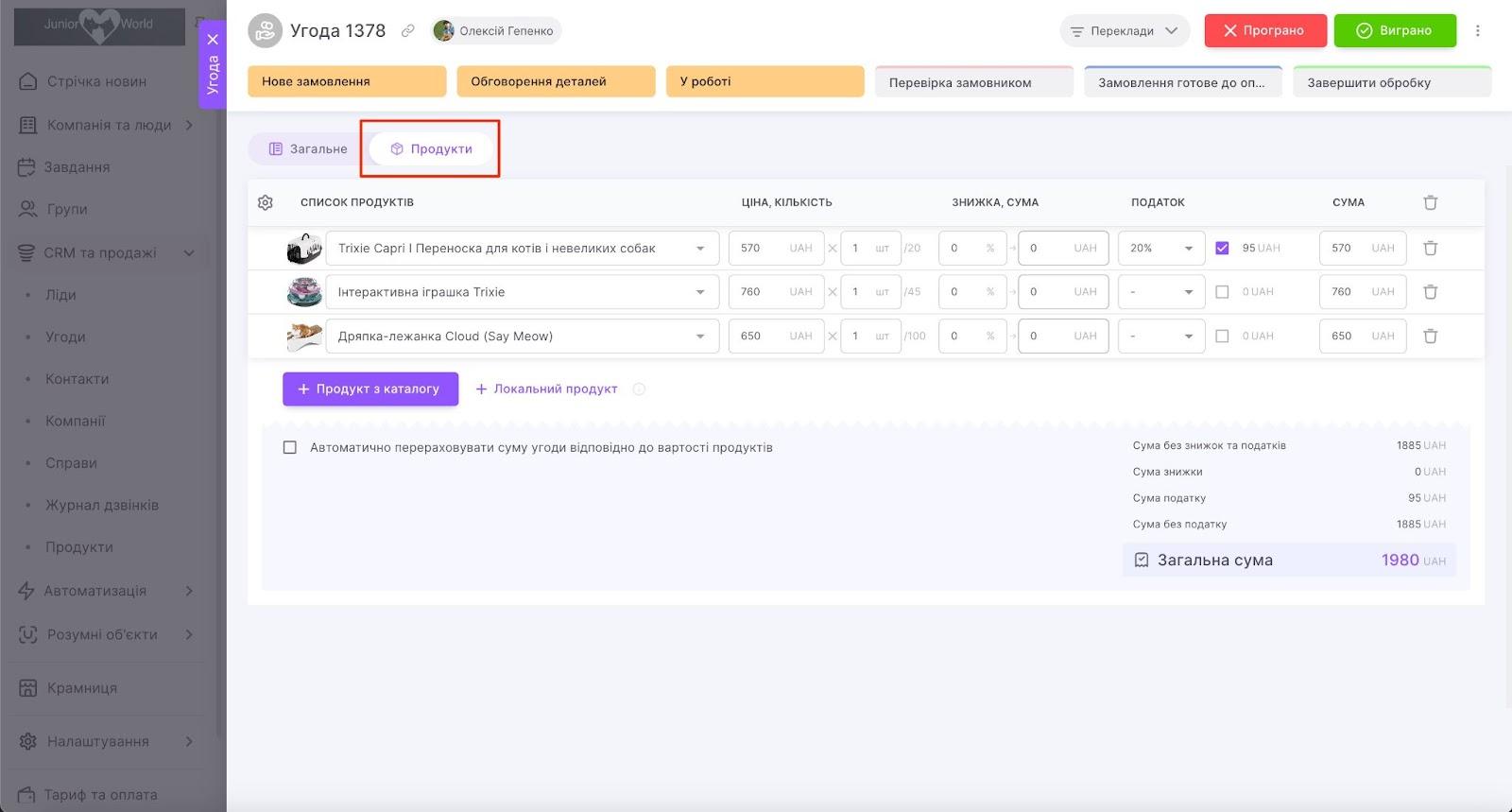Uncheck tax included for Trixie Capri row

pyautogui.click(x=1222, y=249)
